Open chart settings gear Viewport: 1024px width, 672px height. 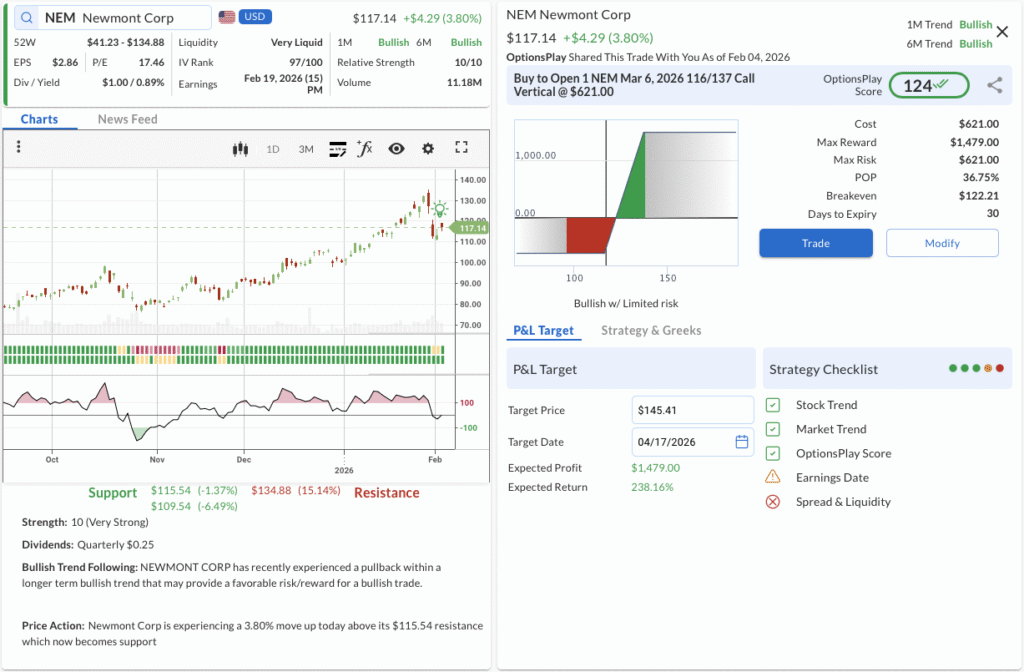coord(428,149)
